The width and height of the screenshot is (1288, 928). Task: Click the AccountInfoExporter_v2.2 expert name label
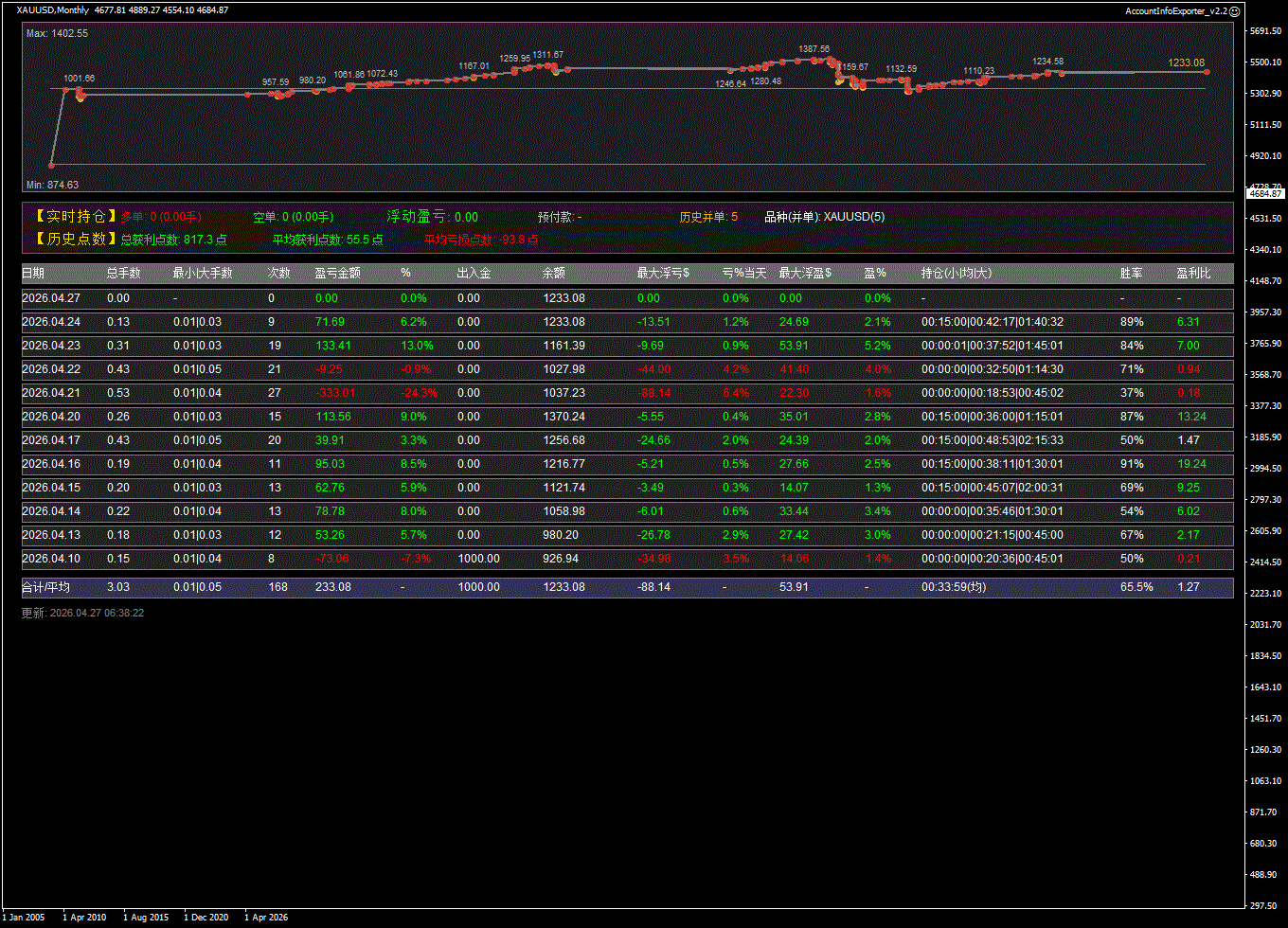coord(1175,10)
